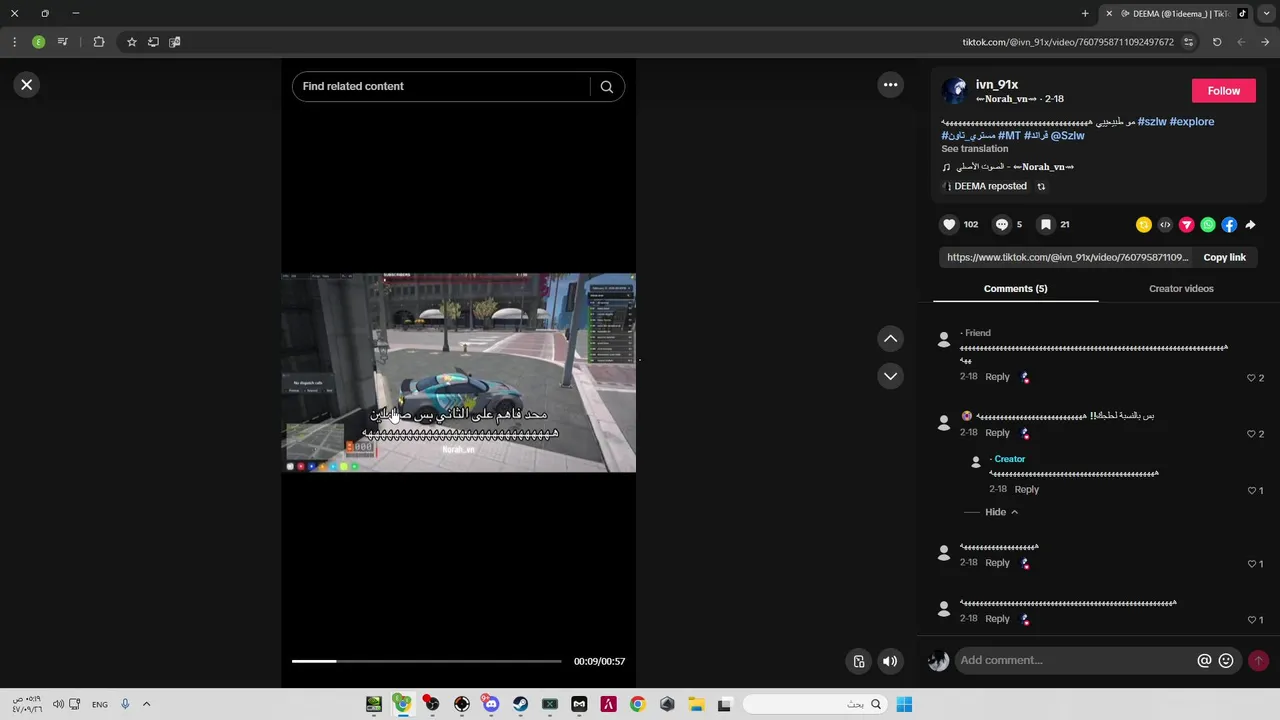Open Discord from the taskbar
1280x720 pixels.
coord(490,704)
